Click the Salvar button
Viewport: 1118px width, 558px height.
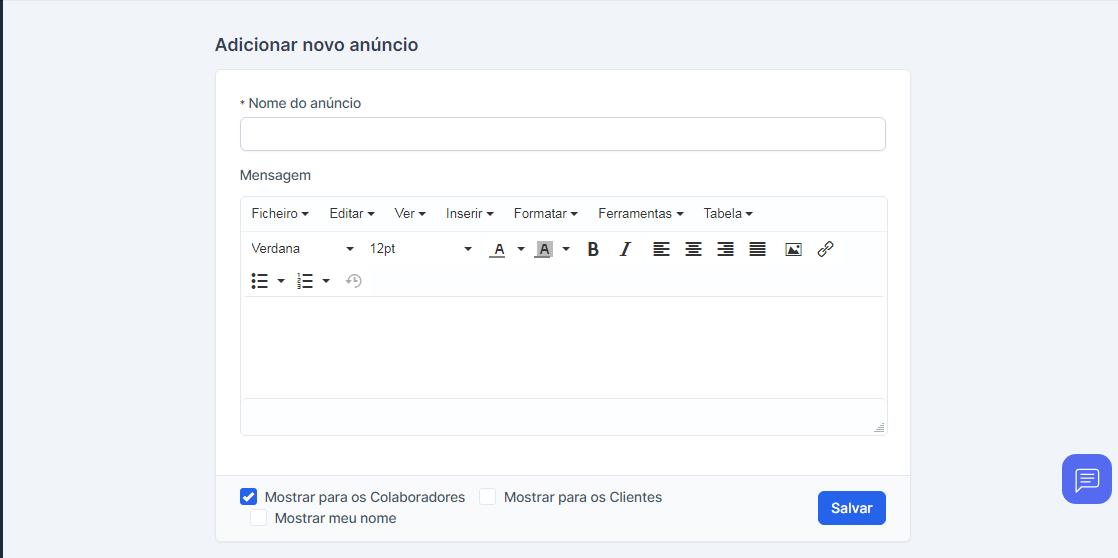click(x=851, y=508)
